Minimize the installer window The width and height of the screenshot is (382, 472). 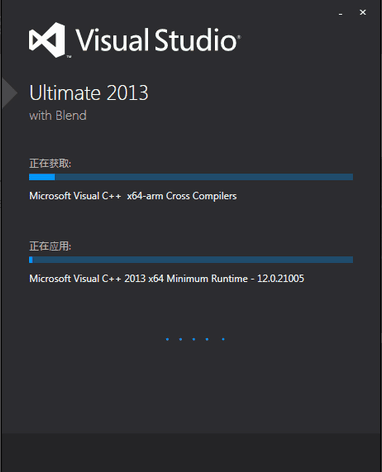340,14
